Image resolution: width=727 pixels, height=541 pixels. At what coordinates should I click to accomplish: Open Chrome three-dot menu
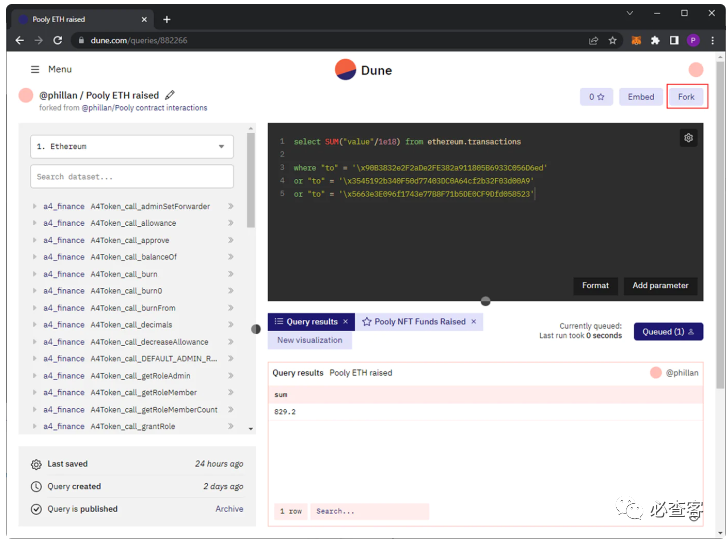(x=713, y=40)
